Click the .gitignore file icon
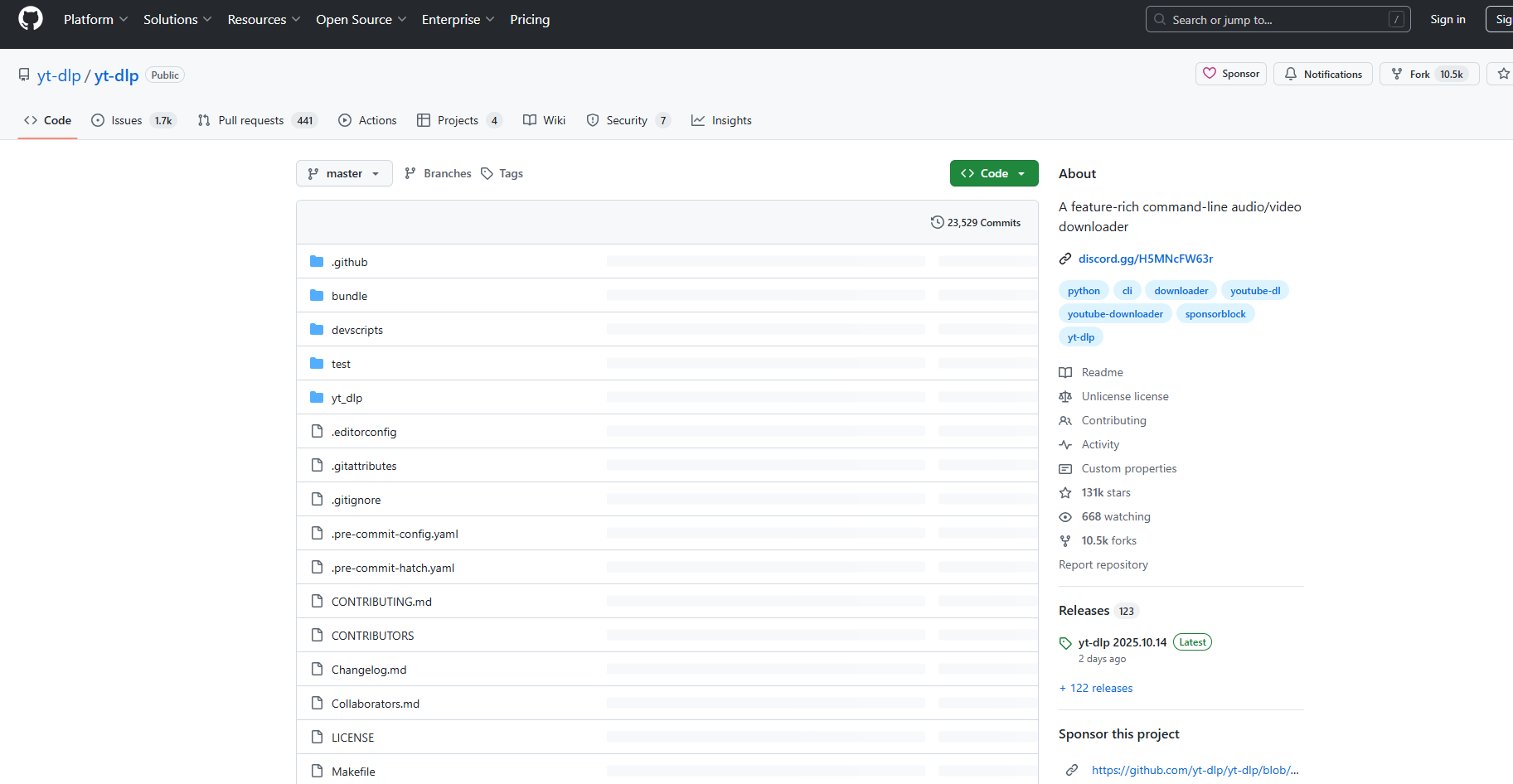Image resolution: width=1513 pixels, height=784 pixels. tap(317, 500)
